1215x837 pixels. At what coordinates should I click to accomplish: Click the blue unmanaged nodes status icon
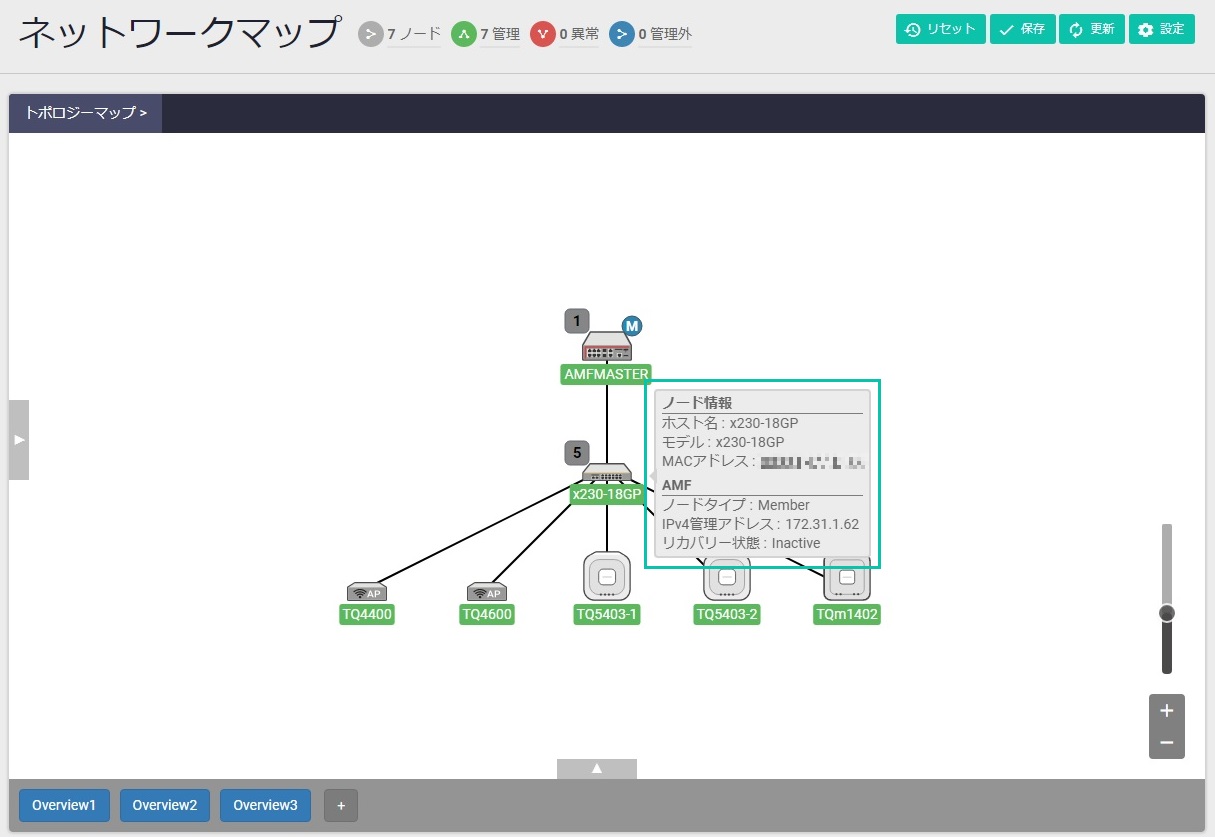622,35
